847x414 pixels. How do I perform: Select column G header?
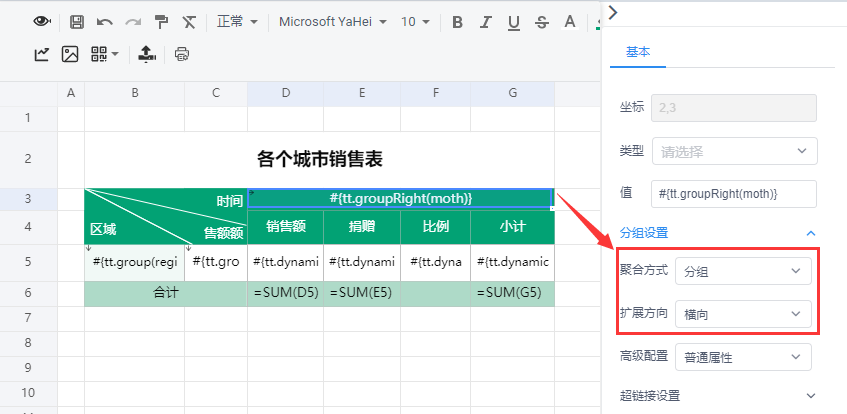[x=512, y=94]
